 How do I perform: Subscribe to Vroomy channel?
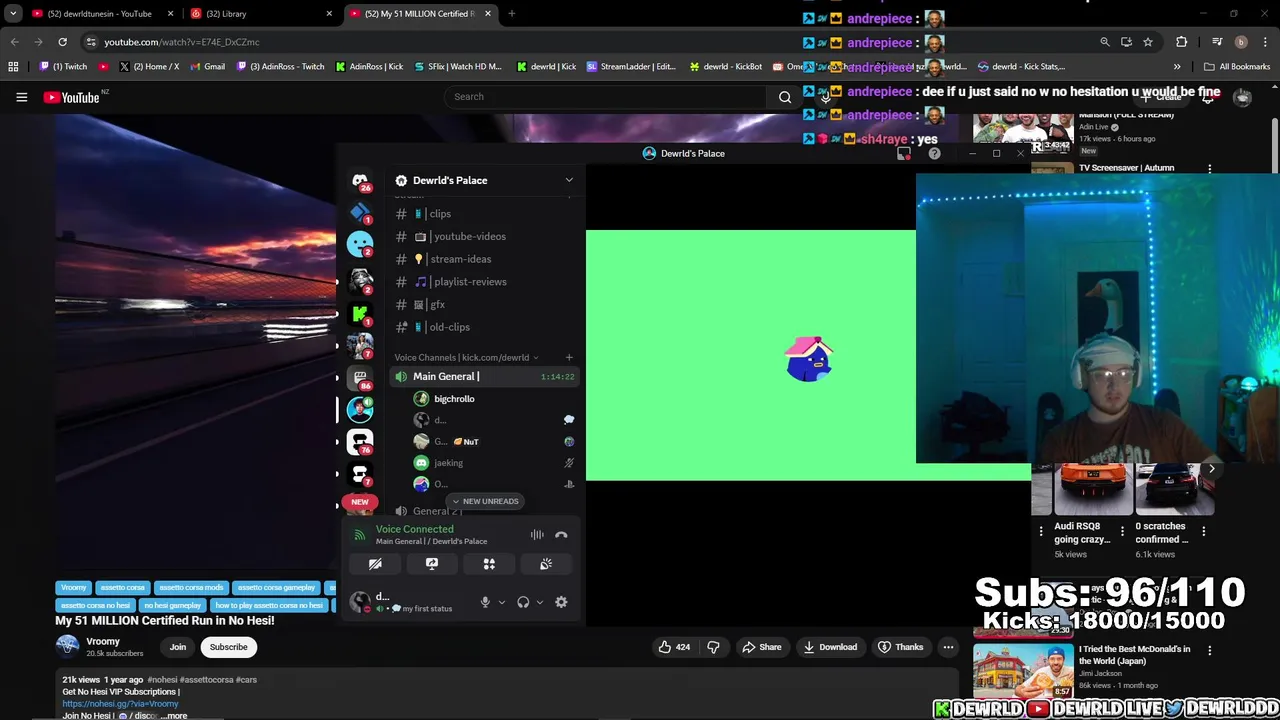(228, 647)
